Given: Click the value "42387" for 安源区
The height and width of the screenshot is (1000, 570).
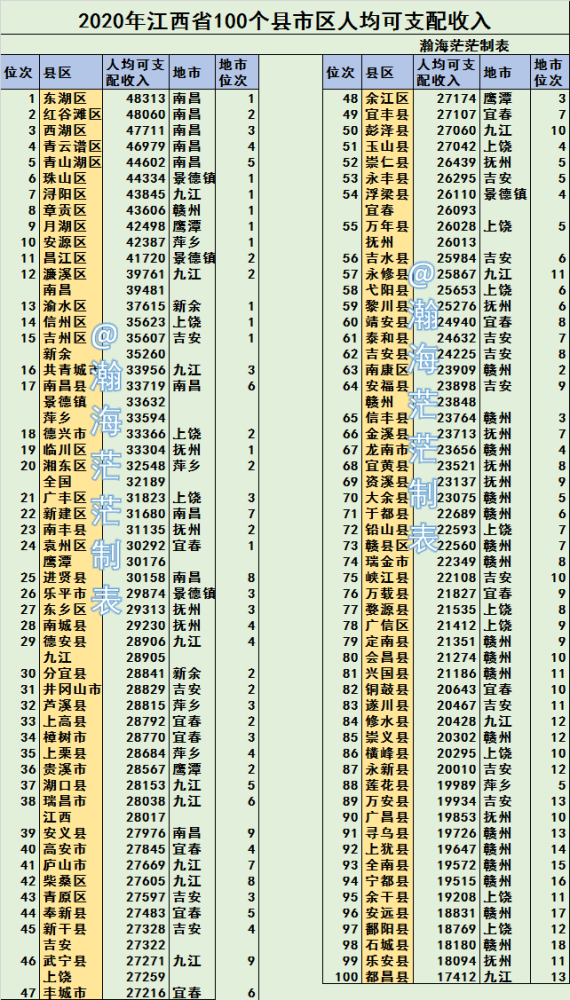Looking at the screenshot, I should click(146, 242).
